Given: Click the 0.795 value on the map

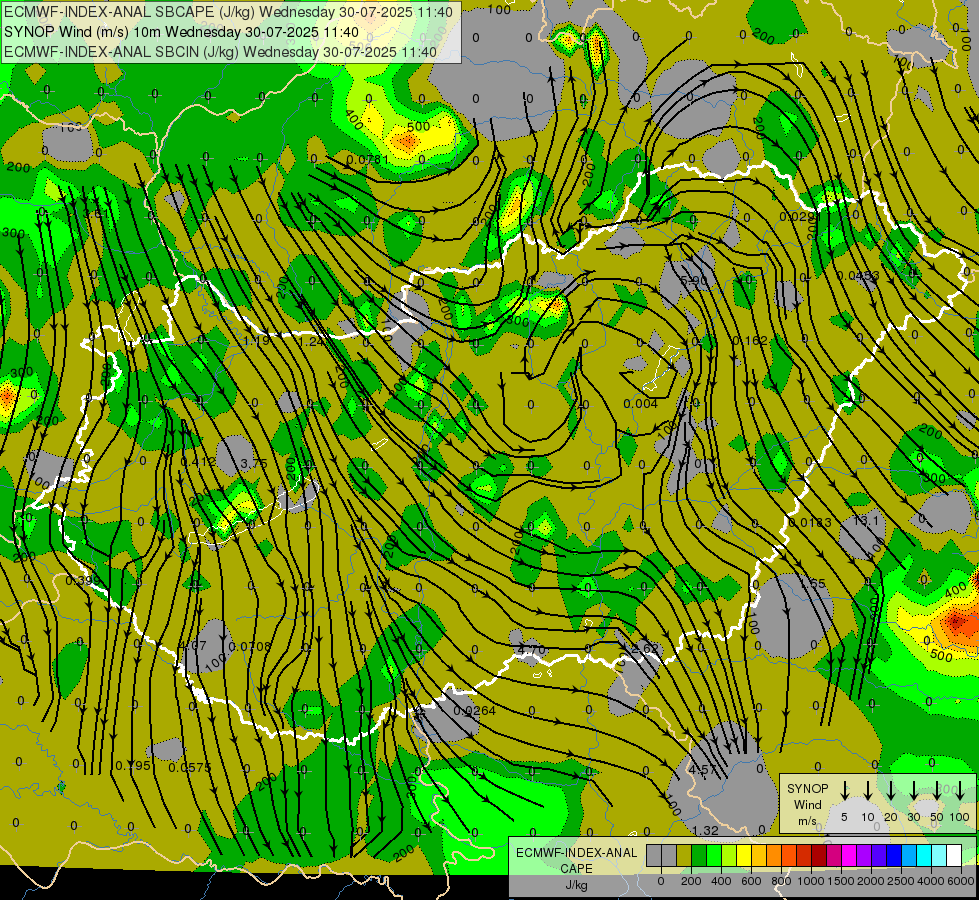Looking at the screenshot, I should click(x=133, y=766).
